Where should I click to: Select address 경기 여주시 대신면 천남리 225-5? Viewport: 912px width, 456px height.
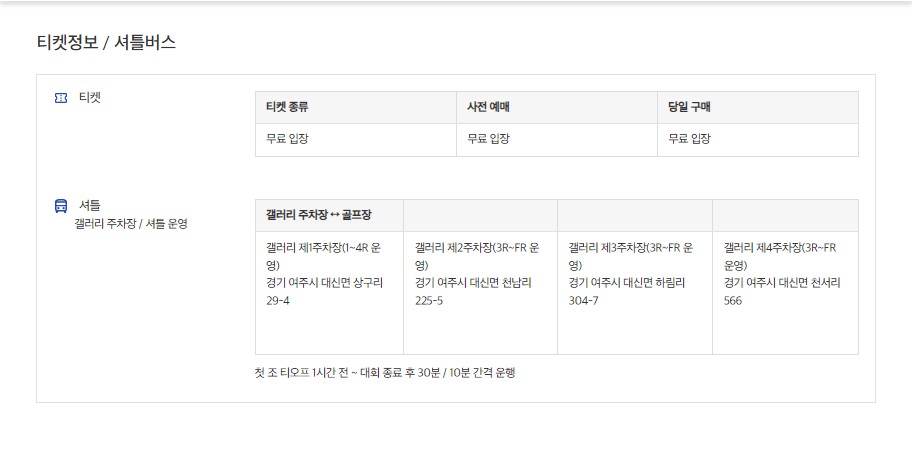tap(473, 292)
